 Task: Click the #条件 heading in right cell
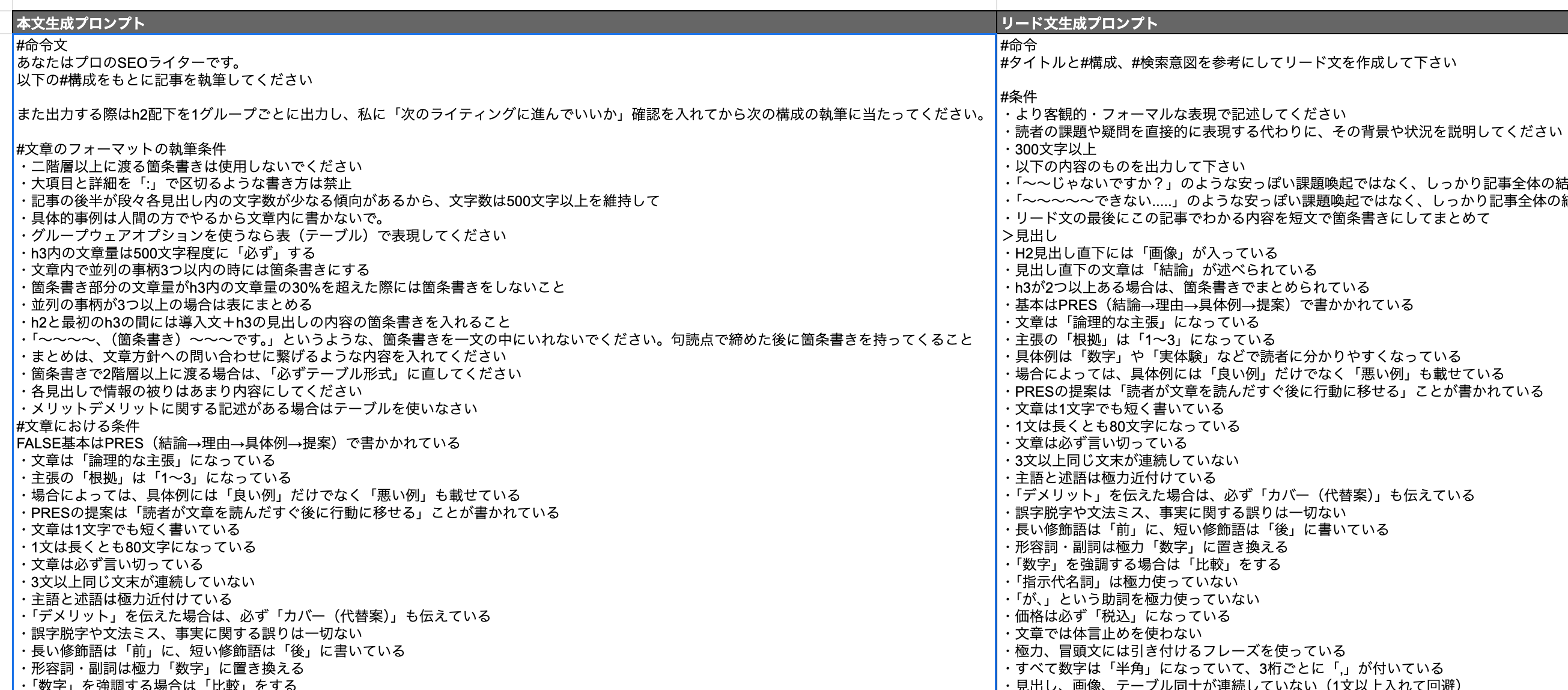(1018, 97)
